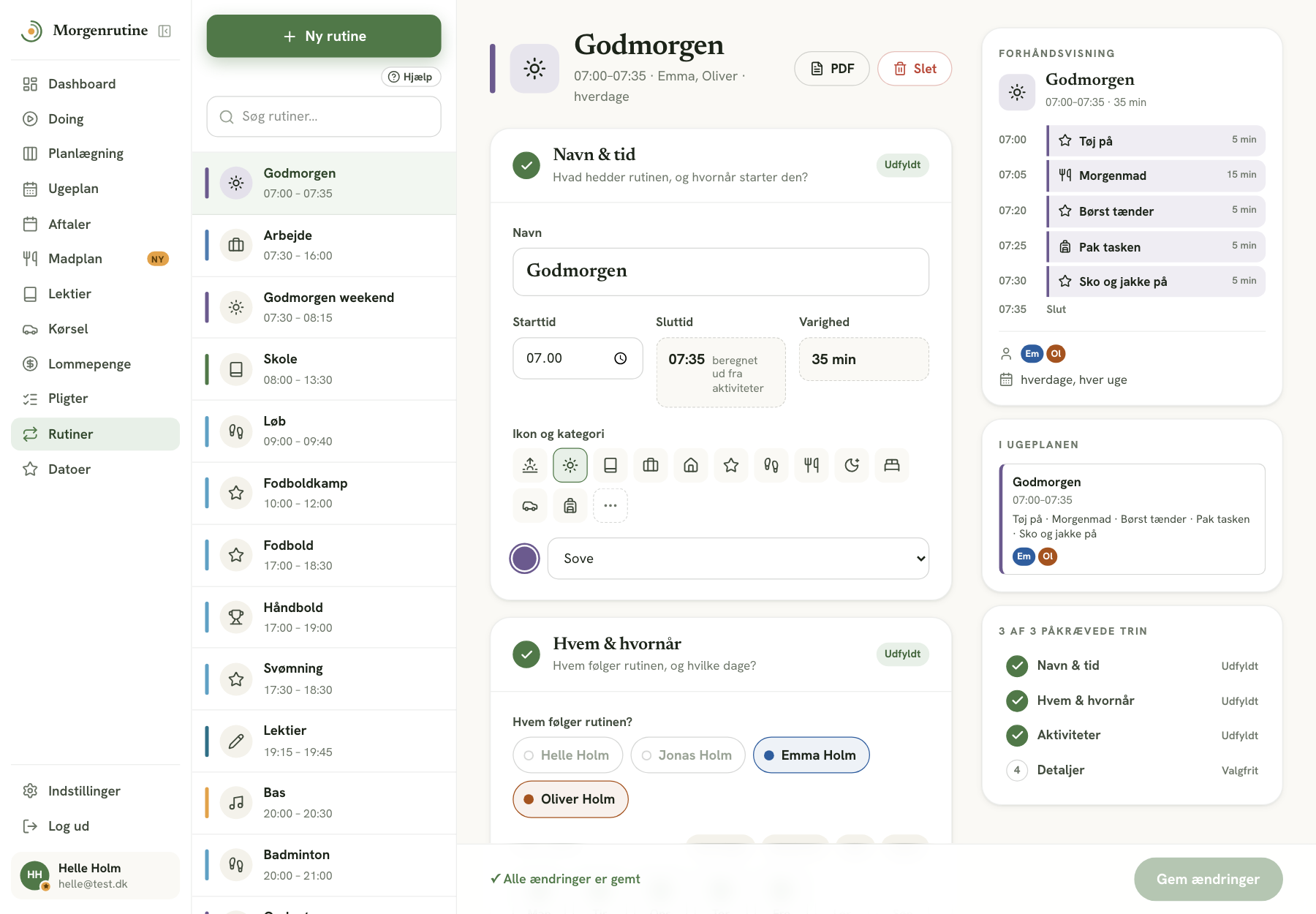Open more icons with ellipsis button

pyautogui.click(x=610, y=505)
